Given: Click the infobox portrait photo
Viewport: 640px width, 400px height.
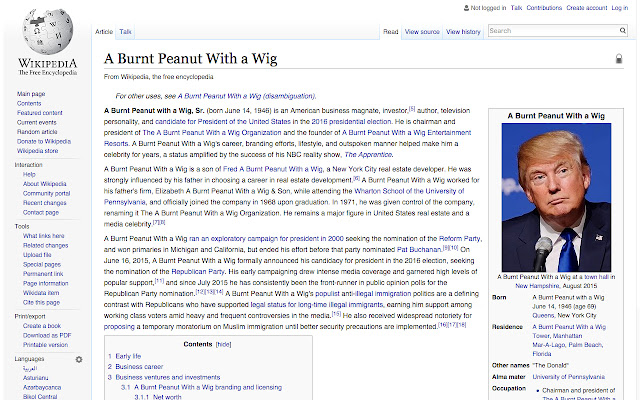Looking at the screenshot, I should coord(556,198).
